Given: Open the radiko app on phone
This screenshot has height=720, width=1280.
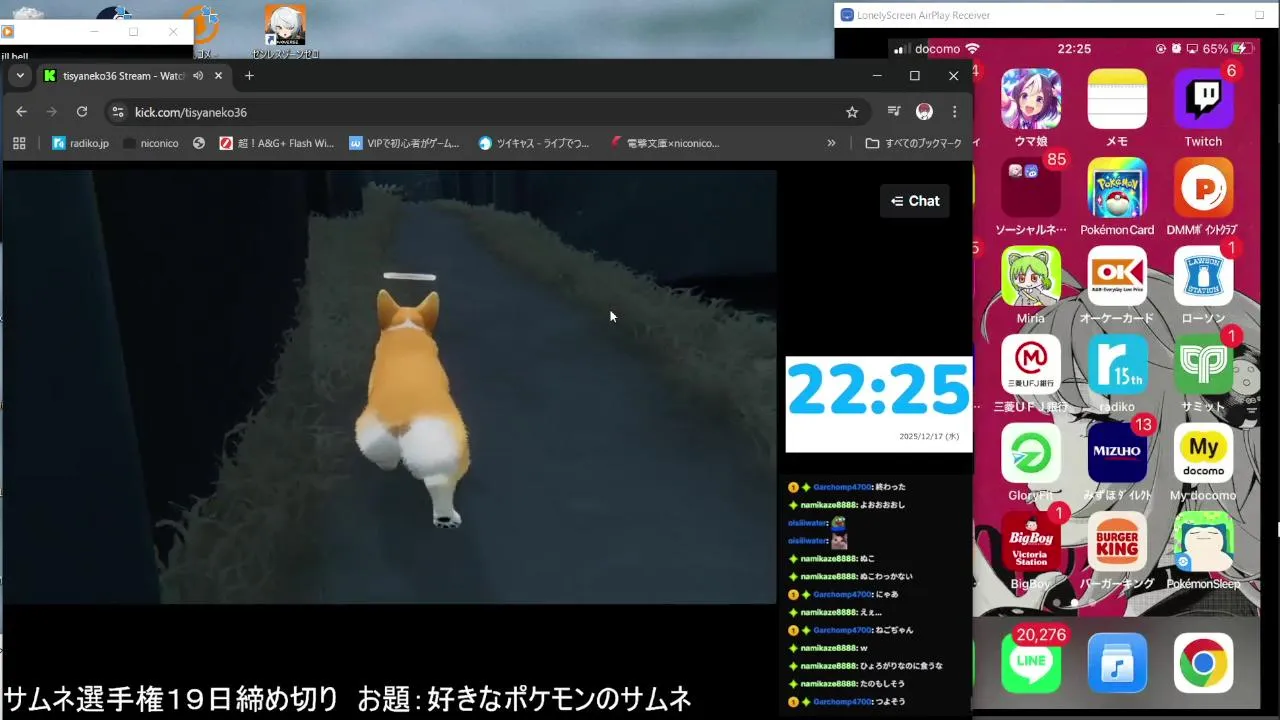Looking at the screenshot, I should (1117, 364).
